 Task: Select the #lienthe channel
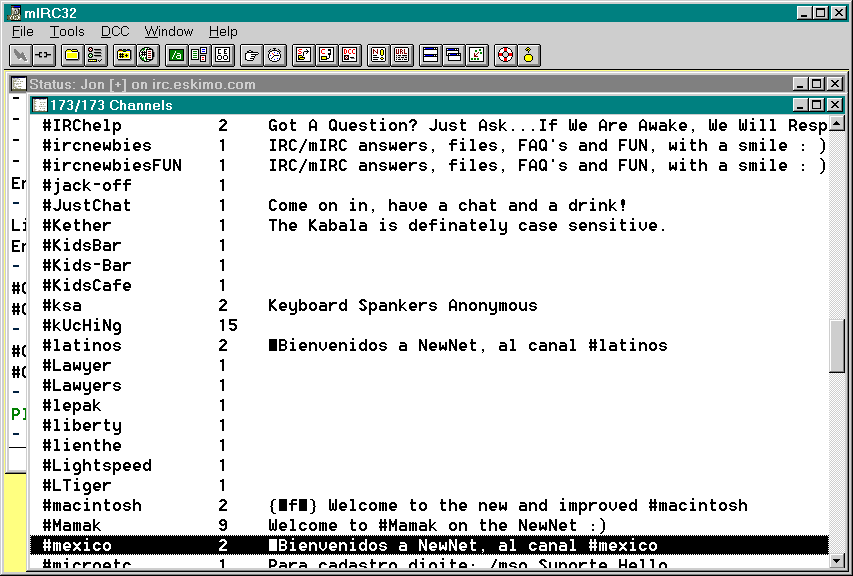pyautogui.click(x=429, y=445)
